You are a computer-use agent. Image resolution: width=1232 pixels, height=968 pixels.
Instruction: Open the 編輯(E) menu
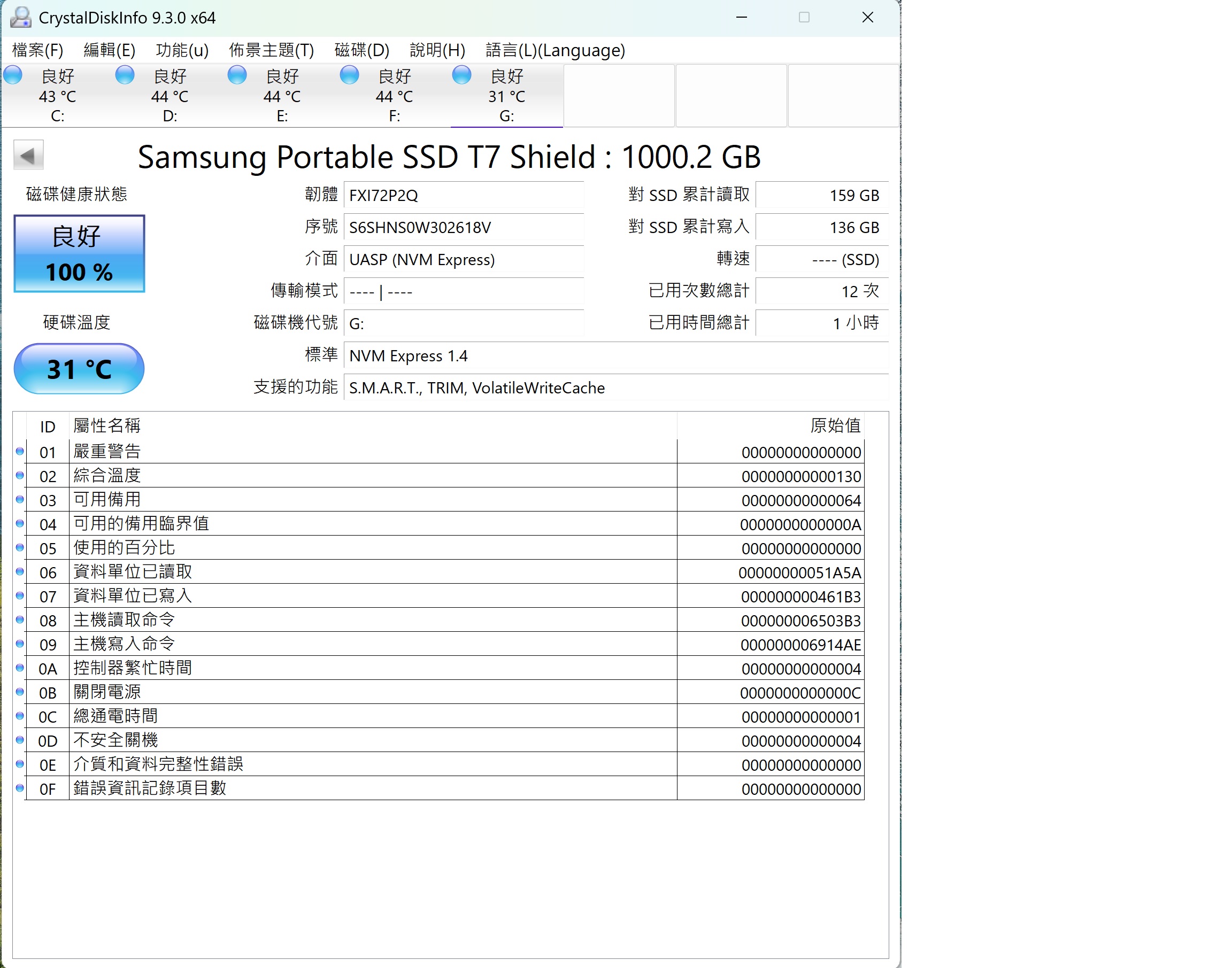coord(110,50)
